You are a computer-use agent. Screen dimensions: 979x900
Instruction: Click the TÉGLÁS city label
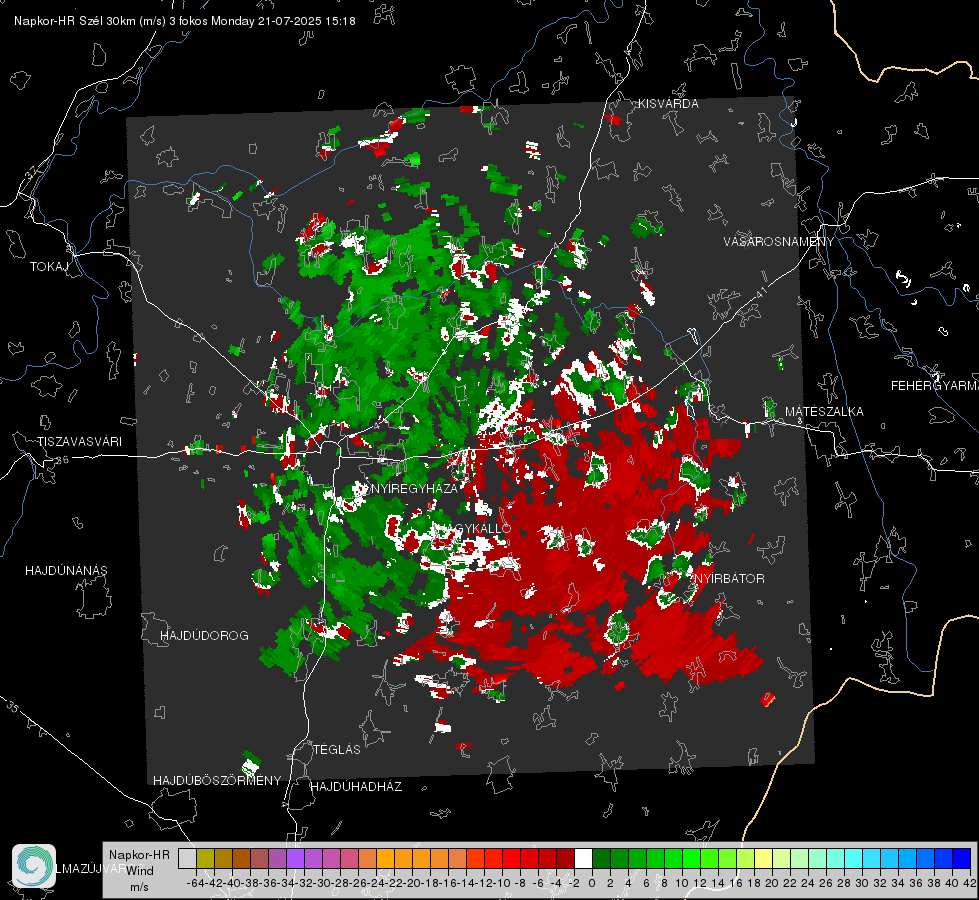tap(337, 750)
